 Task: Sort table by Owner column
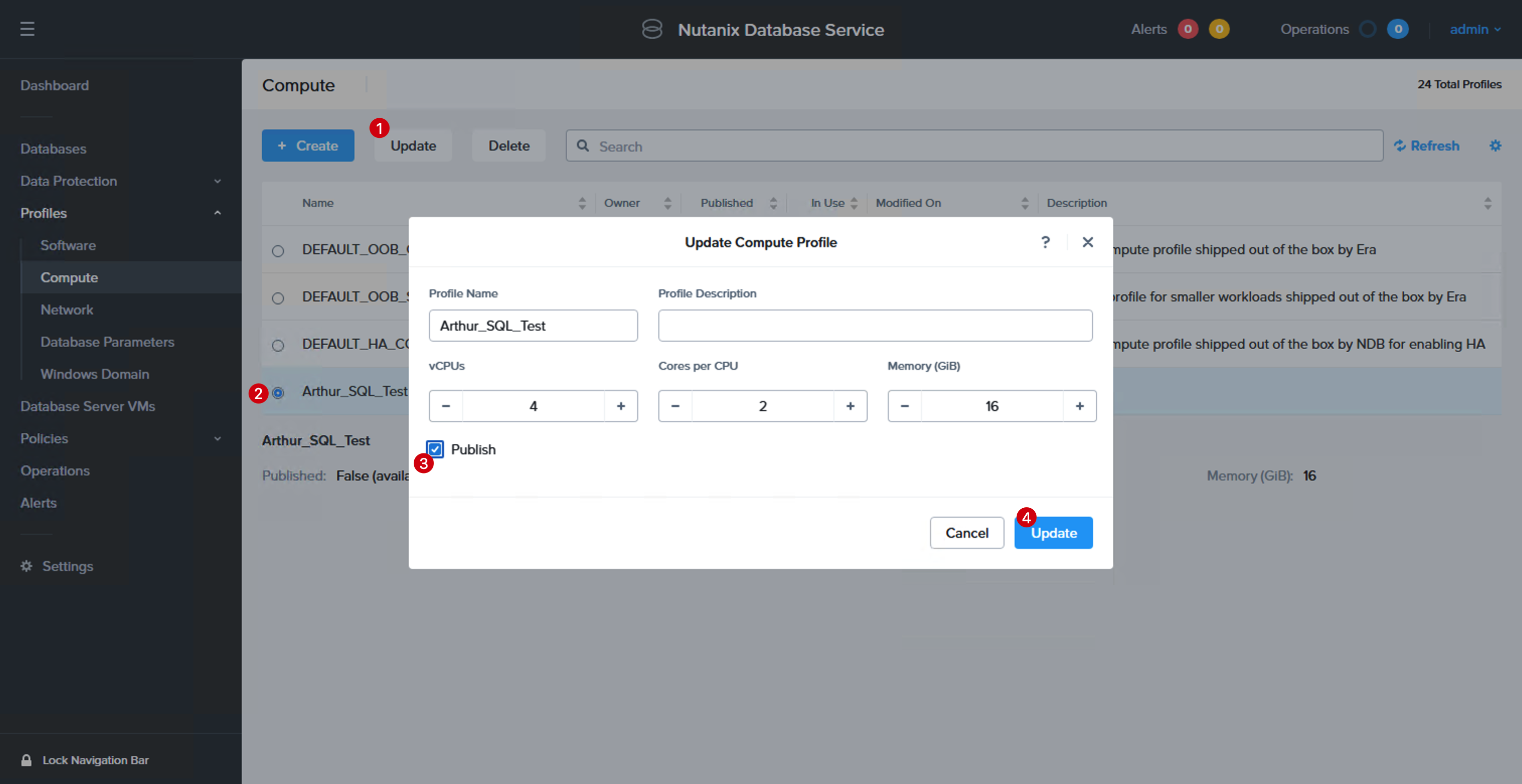pos(668,203)
